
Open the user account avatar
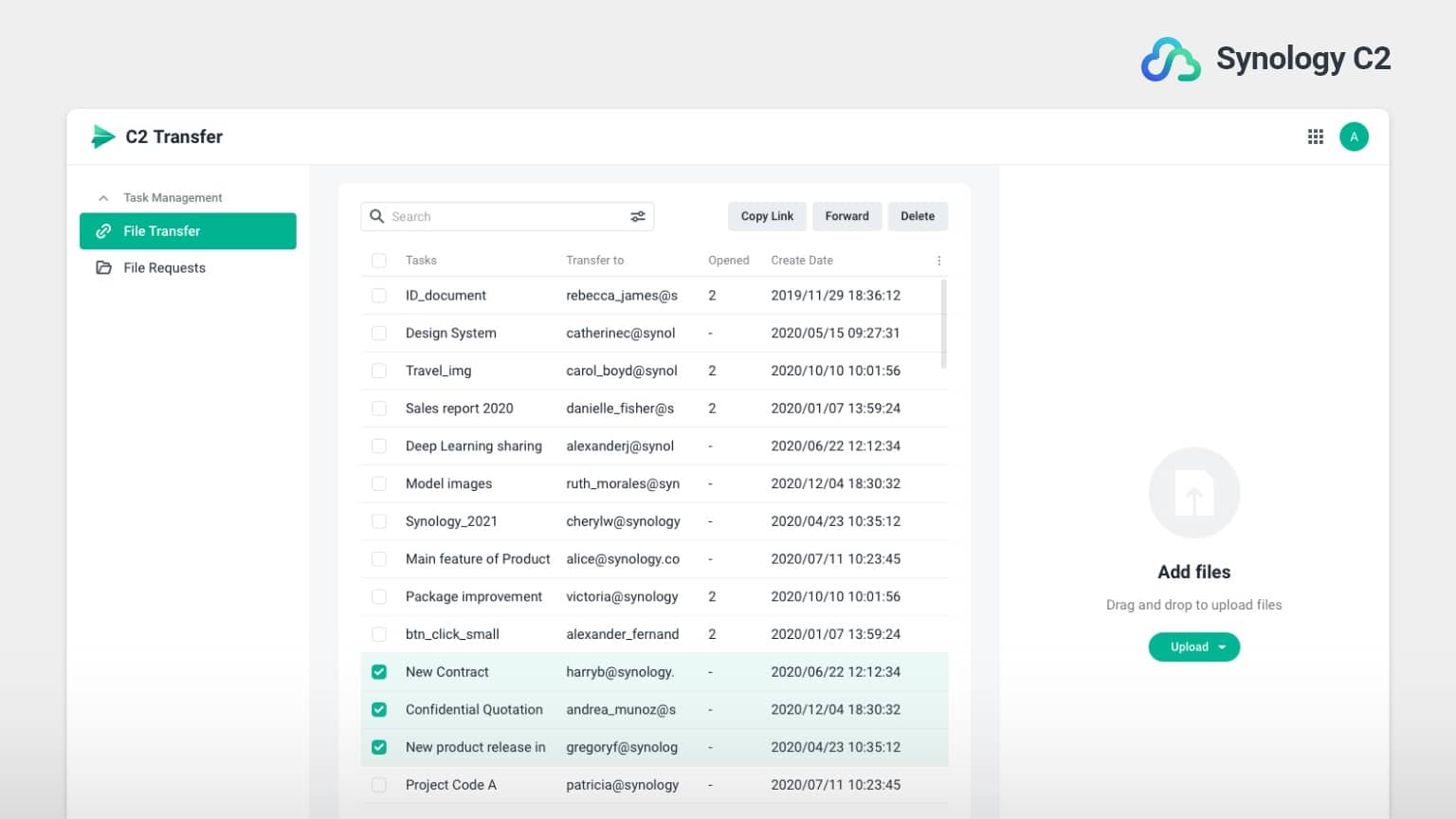point(1354,136)
